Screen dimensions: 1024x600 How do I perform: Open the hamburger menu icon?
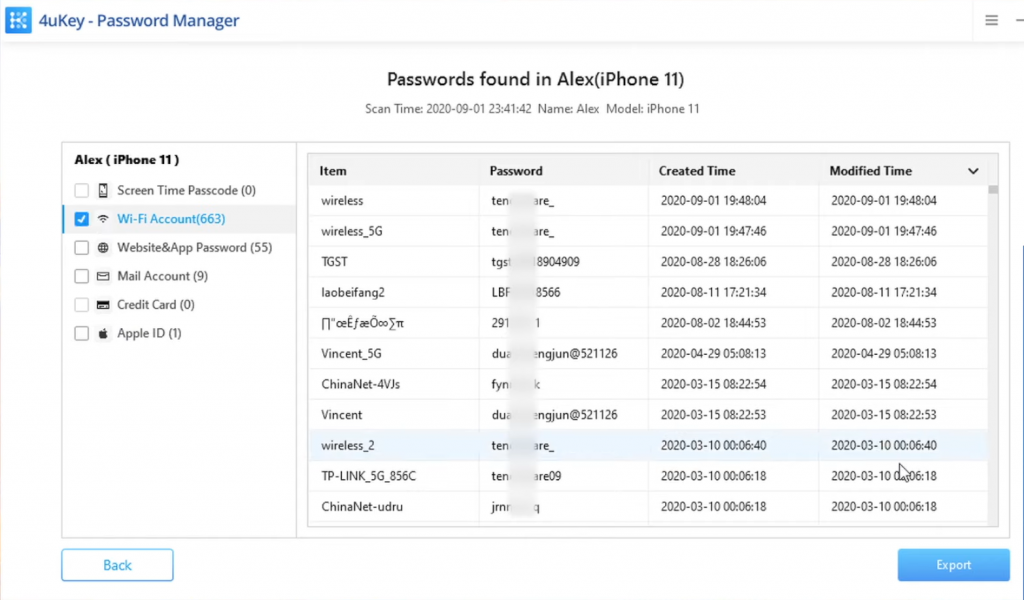click(x=991, y=20)
